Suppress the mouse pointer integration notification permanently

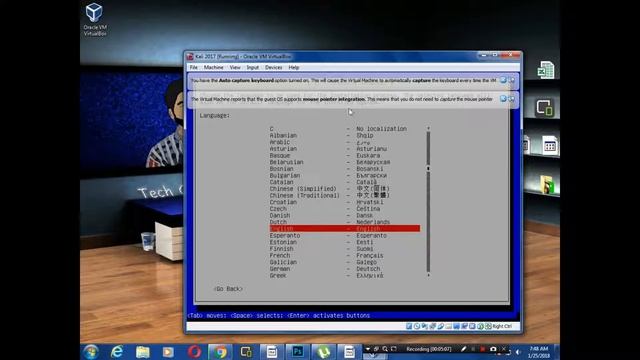(511, 98)
